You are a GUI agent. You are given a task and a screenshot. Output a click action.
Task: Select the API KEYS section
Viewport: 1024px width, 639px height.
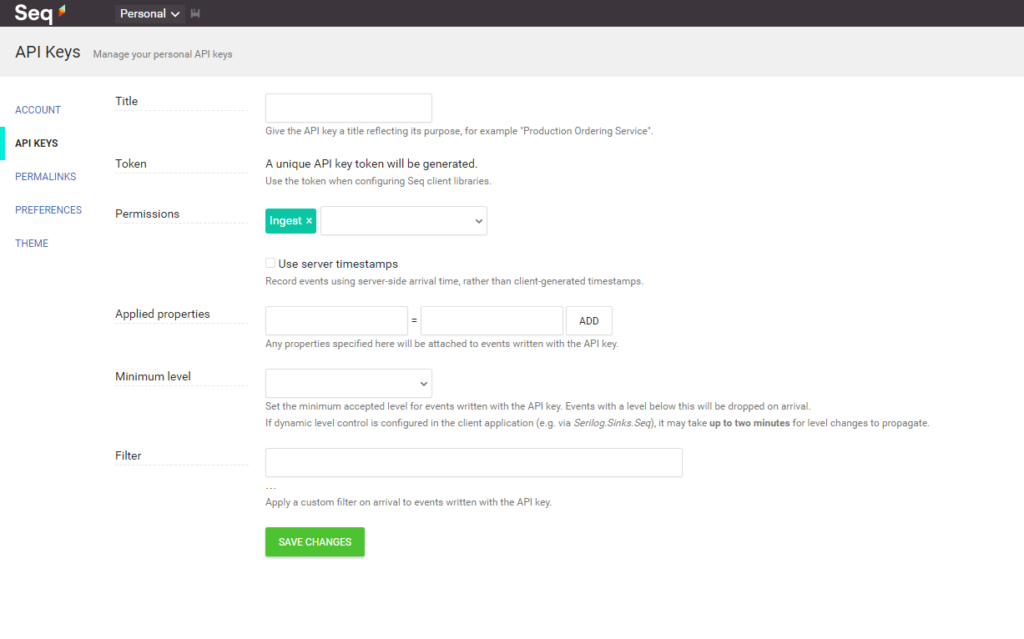(36, 143)
